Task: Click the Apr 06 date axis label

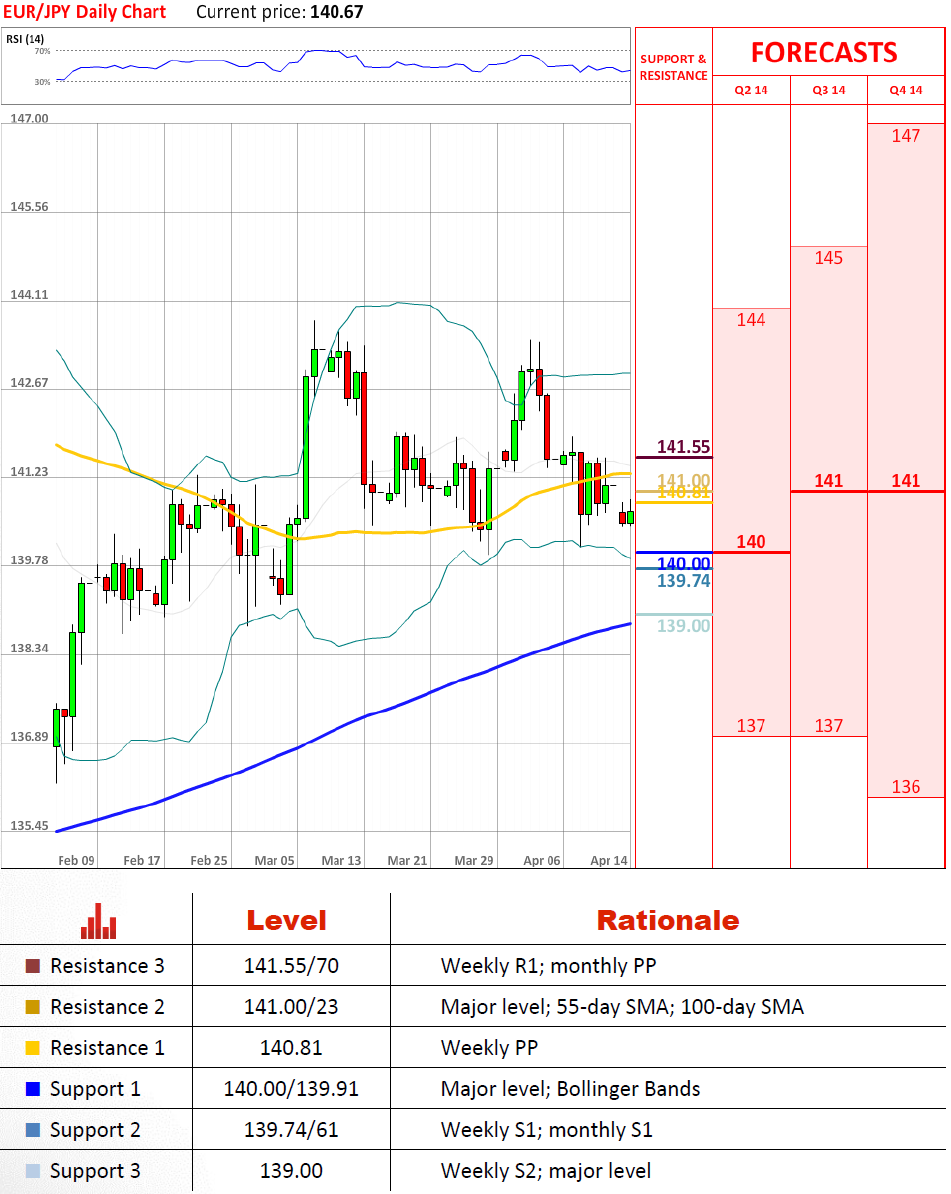Action: click(541, 860)
